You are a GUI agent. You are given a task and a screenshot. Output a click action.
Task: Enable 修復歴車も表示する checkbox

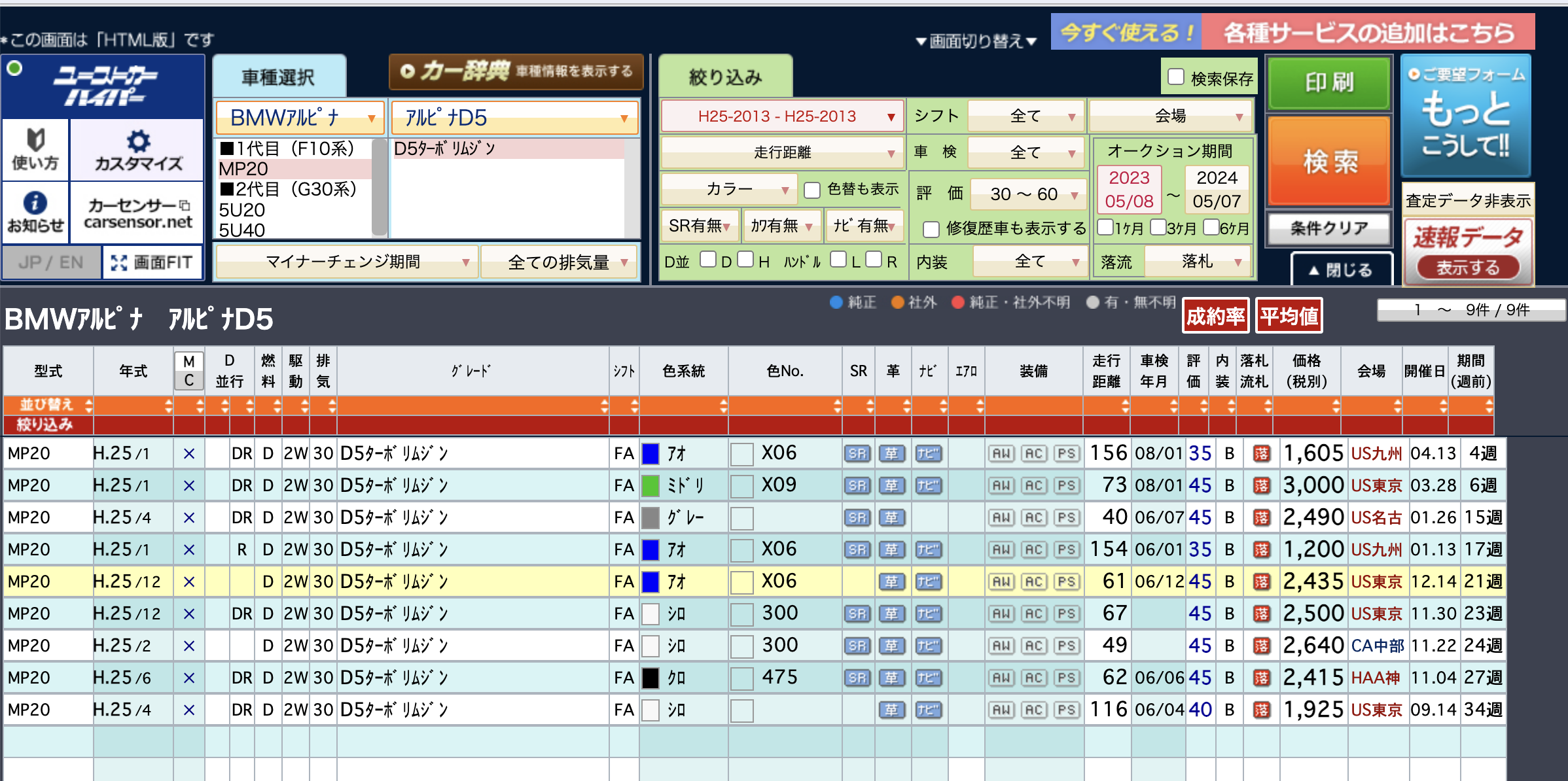point(931,229)
